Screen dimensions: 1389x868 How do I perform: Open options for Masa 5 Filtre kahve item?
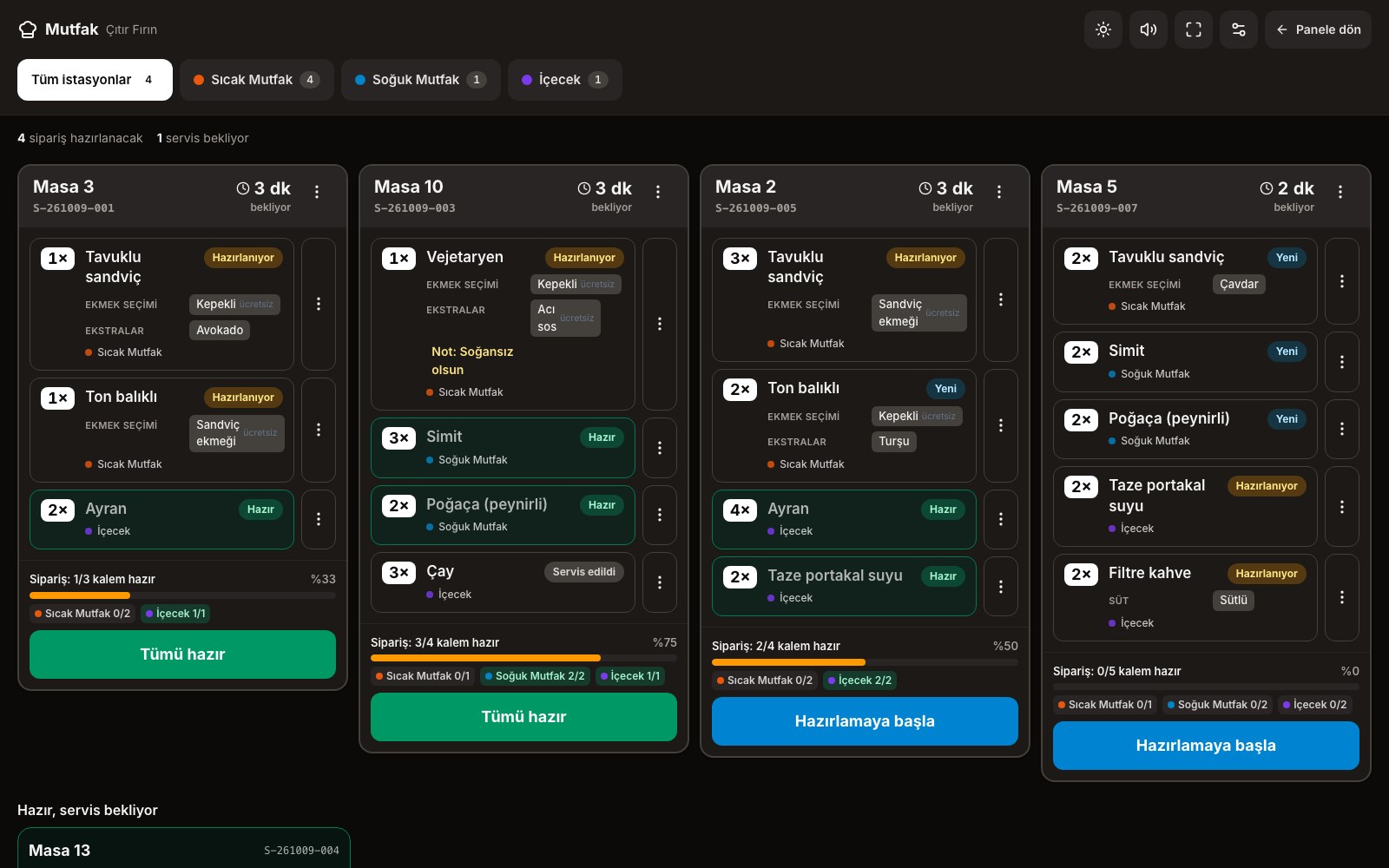click(x=1342, y=597)
